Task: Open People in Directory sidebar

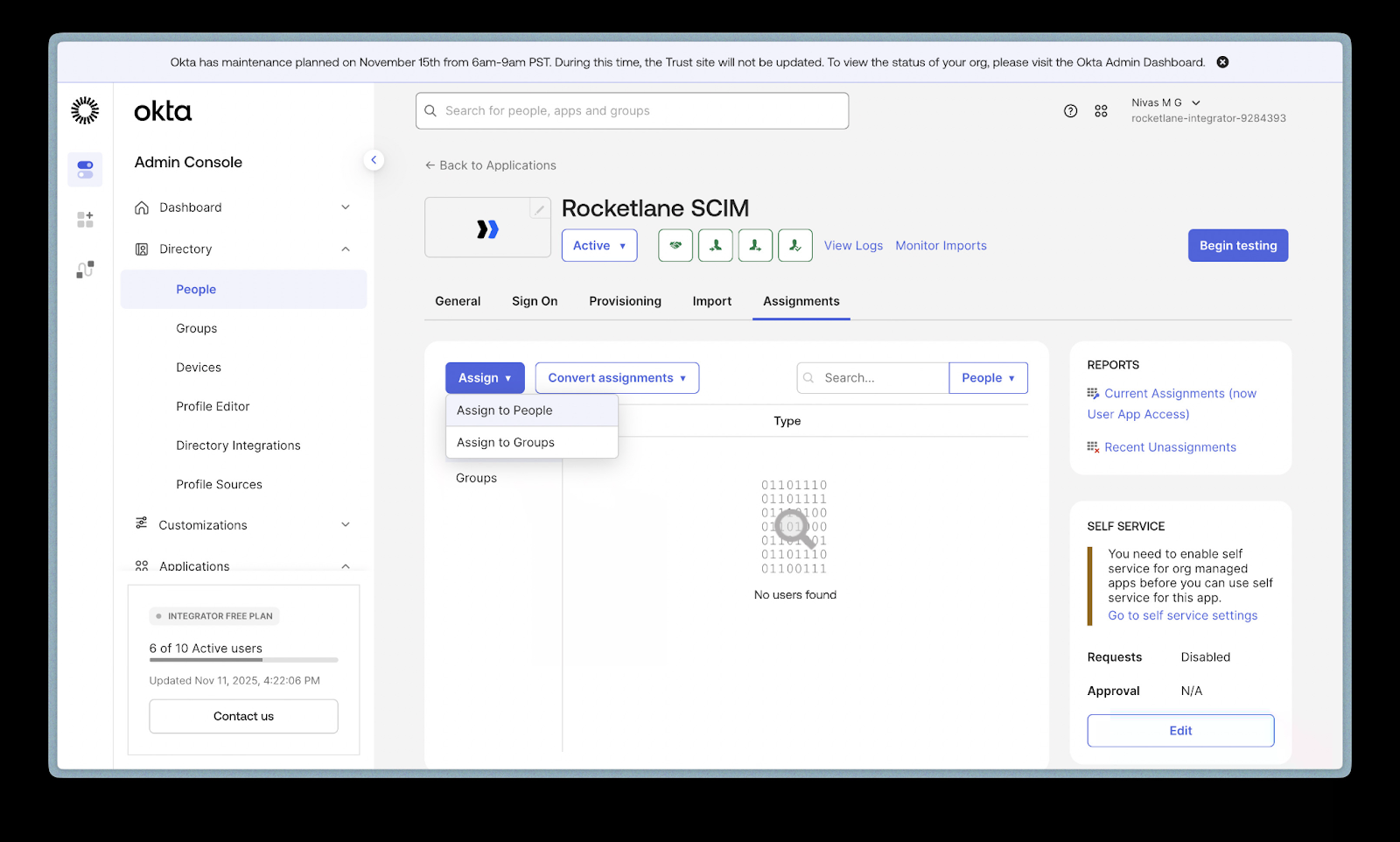Action: coord(243,290)
